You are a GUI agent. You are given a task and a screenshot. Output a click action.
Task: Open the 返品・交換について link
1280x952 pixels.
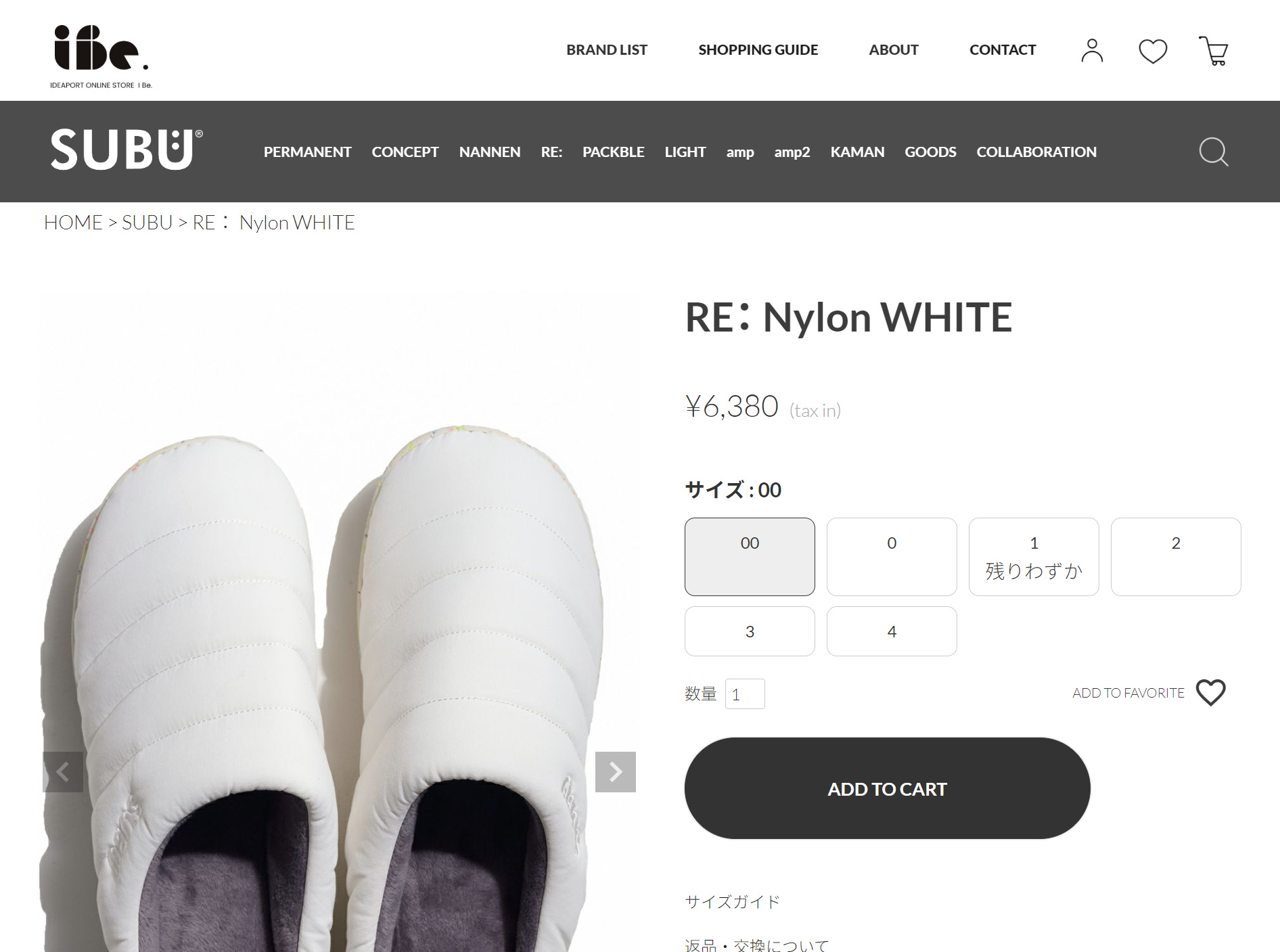(756, 945)
